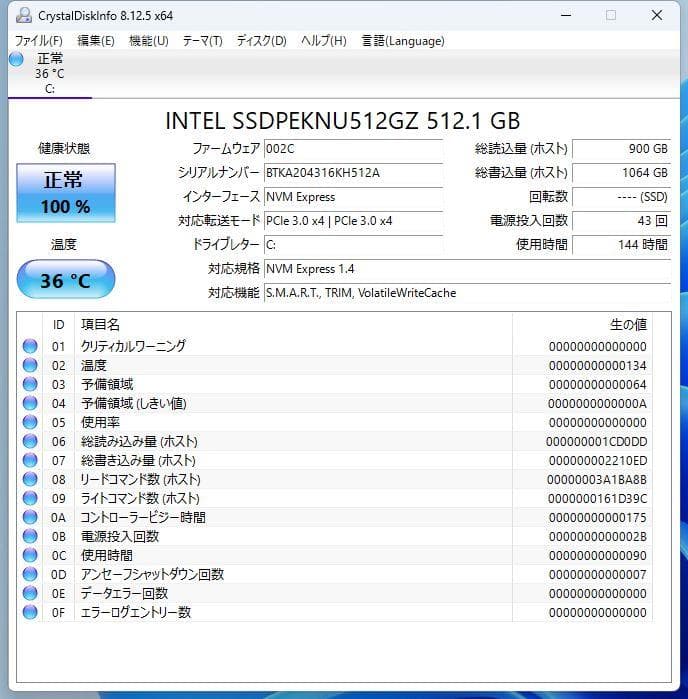Select raw value 0000000000134 in 温度 row

597,366
